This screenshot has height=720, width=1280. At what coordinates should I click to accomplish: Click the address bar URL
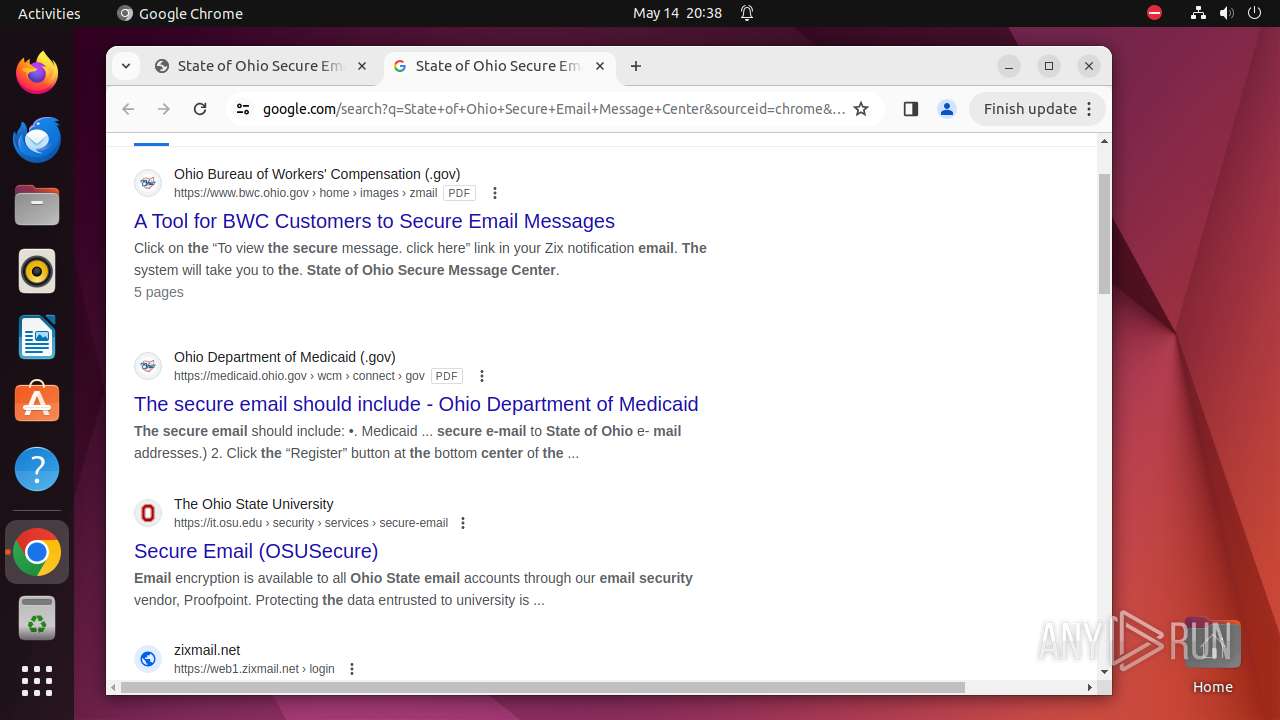(553, 109)
